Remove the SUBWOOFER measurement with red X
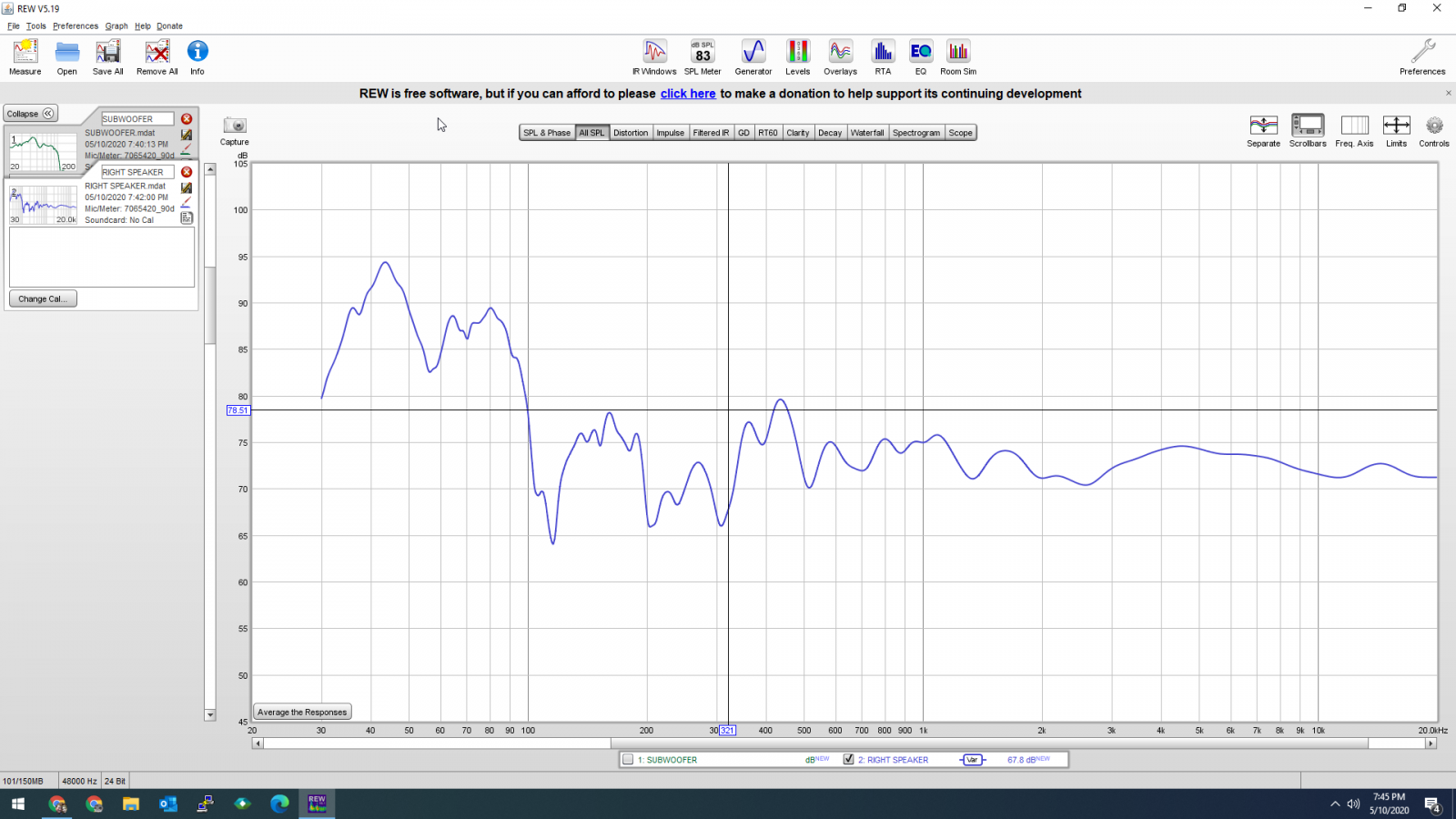 click(187, 119)
